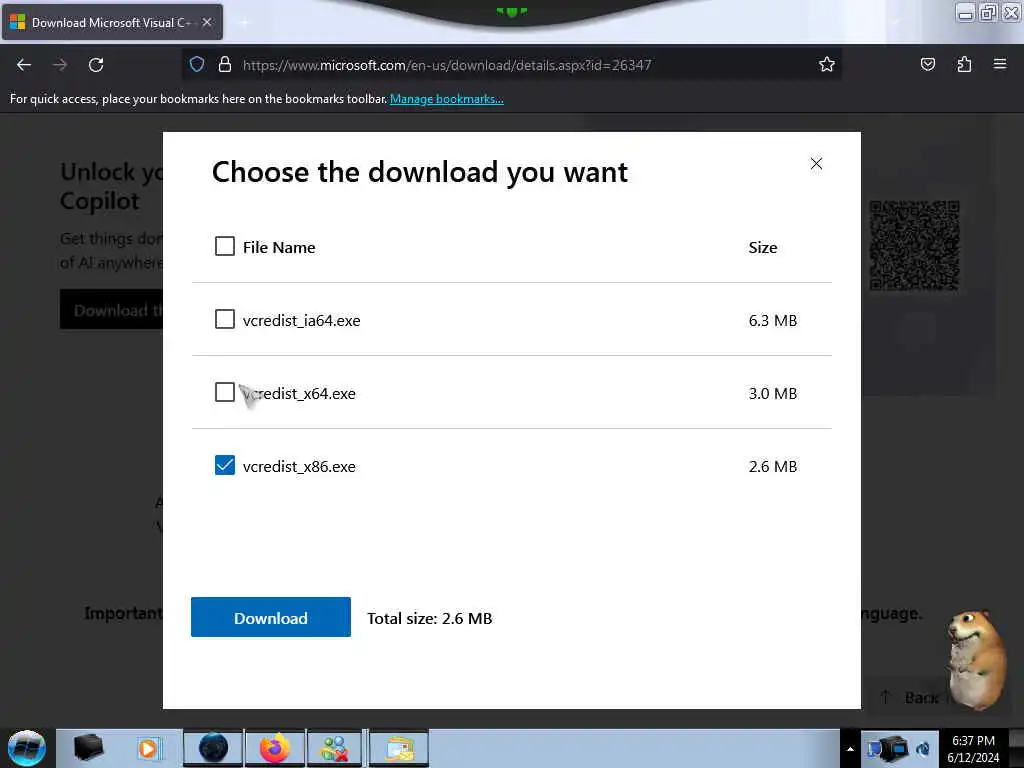The width and height of the screenshot is (1024, 768).
Task: Click the browser forward arrow
Action: (x=60, y=65)
